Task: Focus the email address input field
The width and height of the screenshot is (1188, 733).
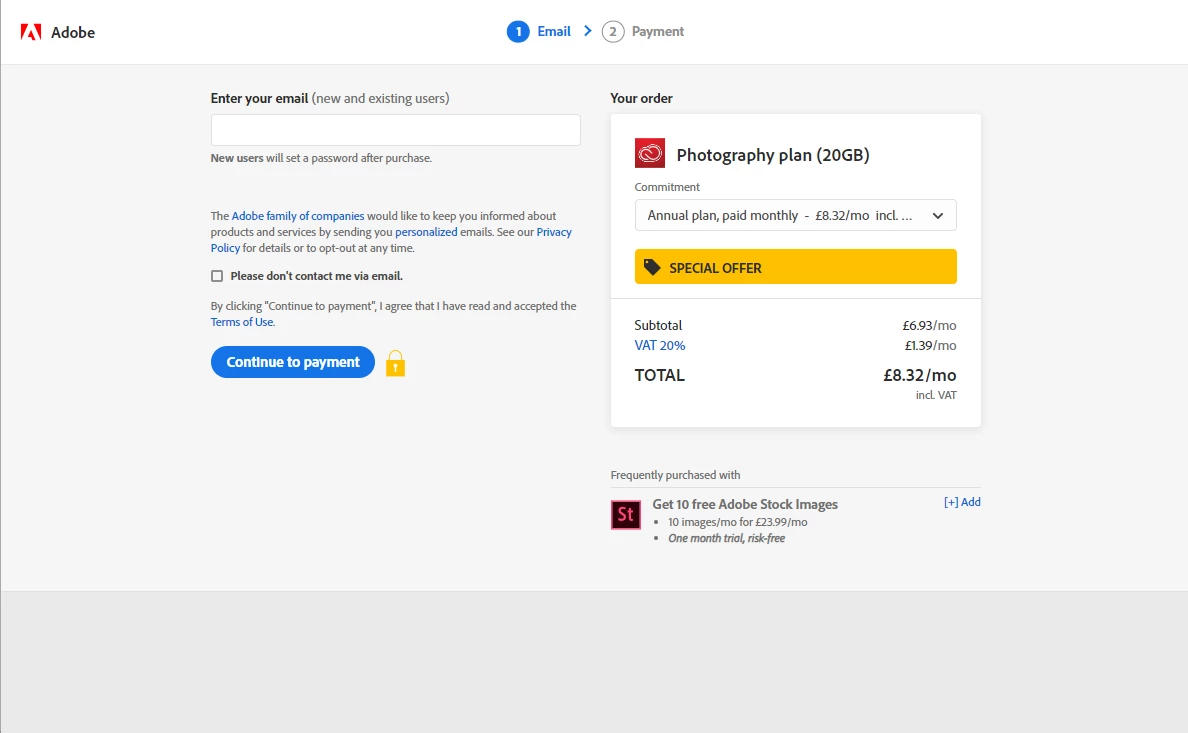Action: 395,130
